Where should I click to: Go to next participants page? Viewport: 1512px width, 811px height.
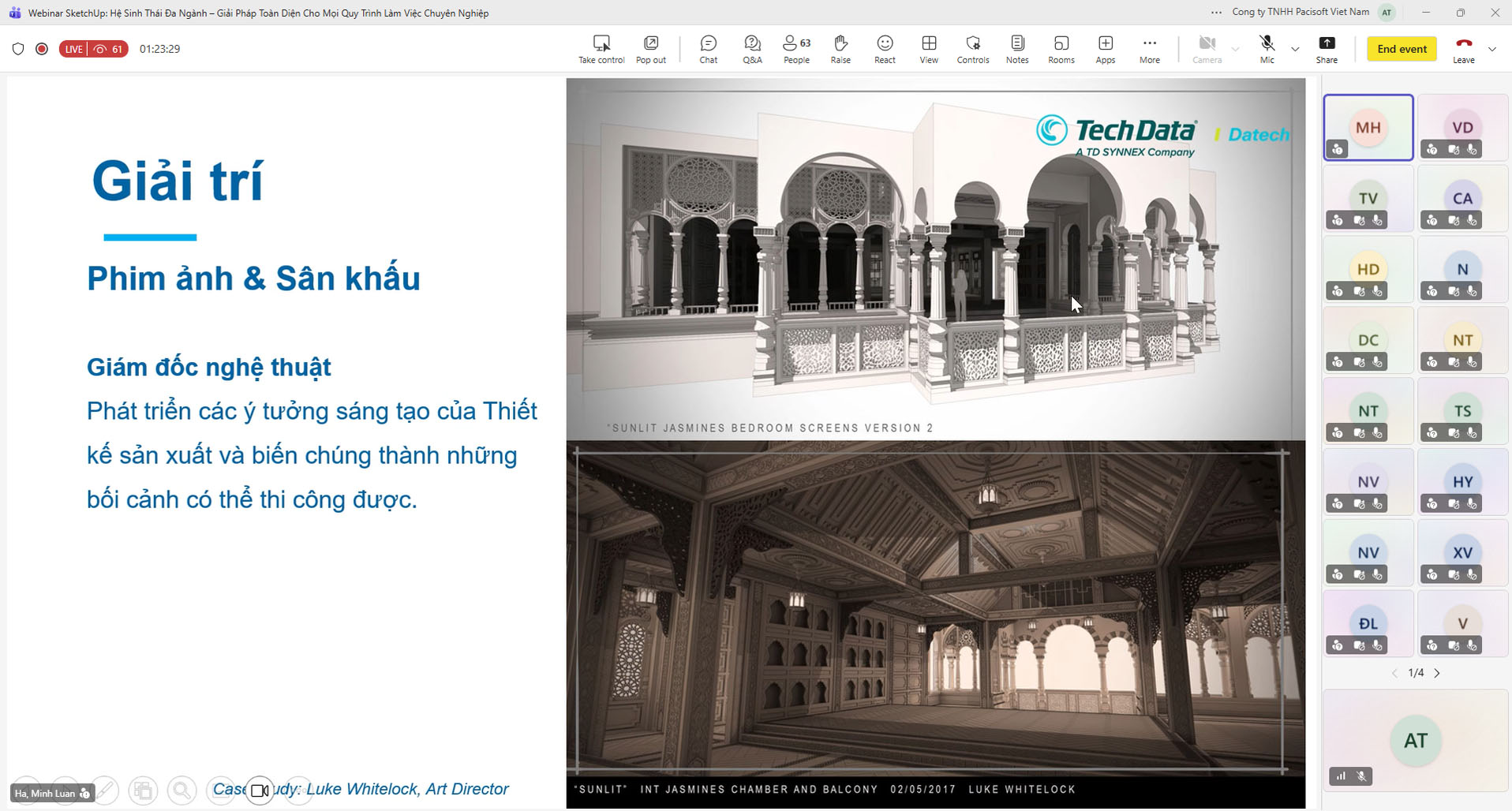(1437, 673)
